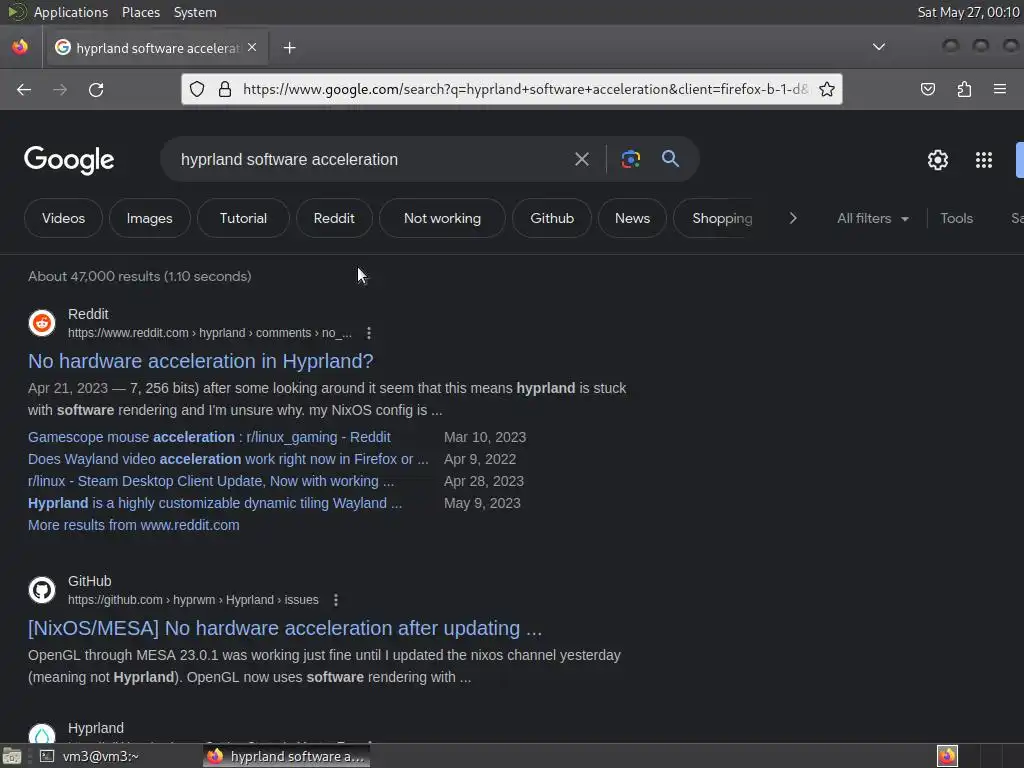Open the Google apps grid icon
The height and width of the screenshot is (768, 1024).
click(x=984, y=160)
